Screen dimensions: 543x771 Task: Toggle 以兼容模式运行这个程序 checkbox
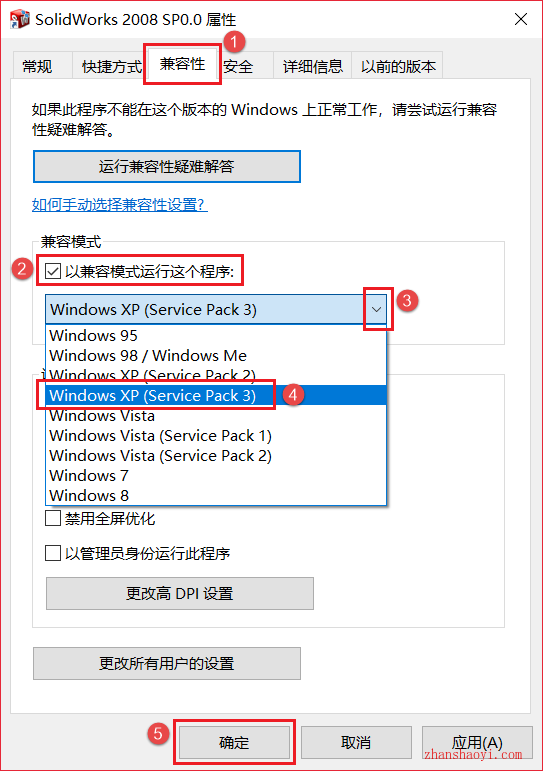[53, 271]
